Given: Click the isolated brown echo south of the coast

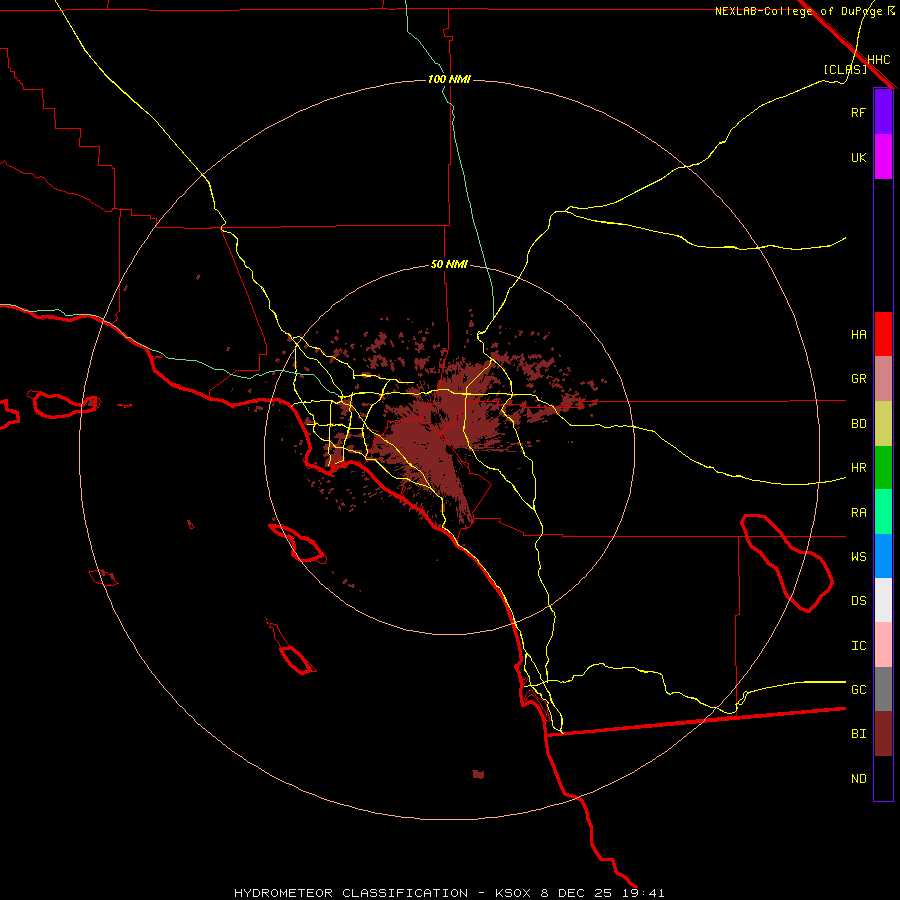Looking at the screenshot, I should pos(478,774).
